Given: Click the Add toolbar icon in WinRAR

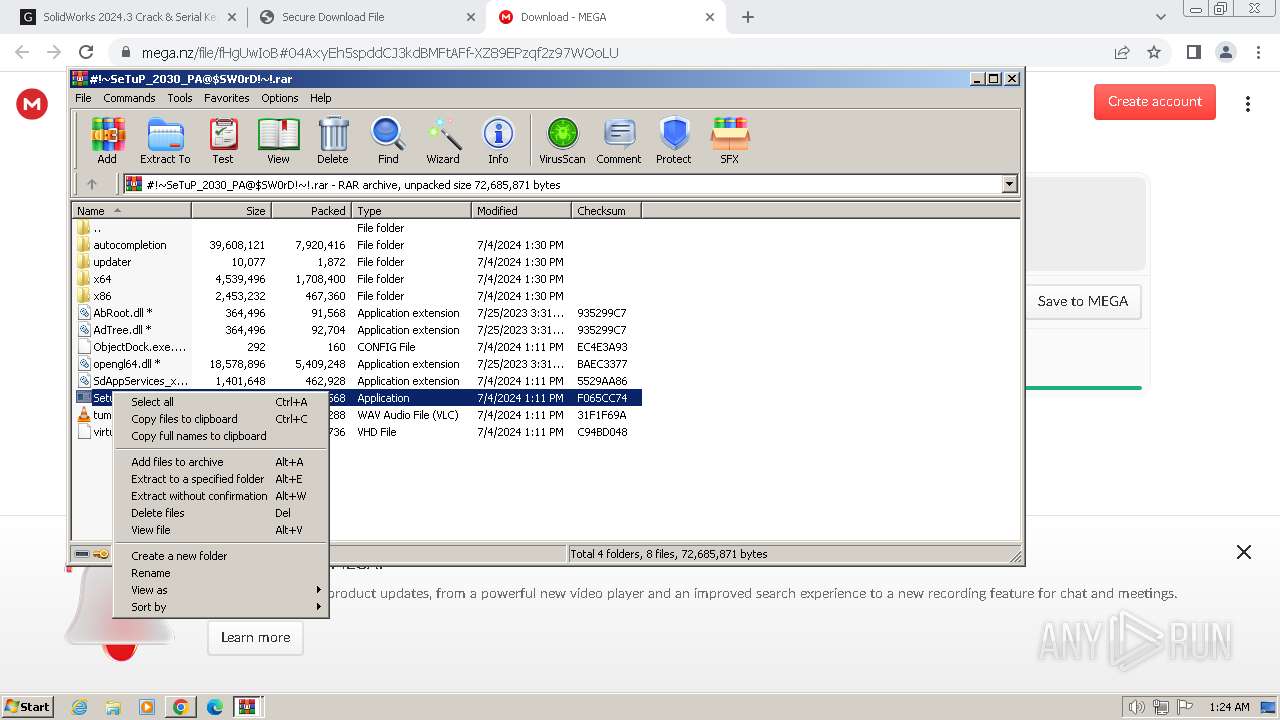Looking at the screenshot, I should pos(107,140).
